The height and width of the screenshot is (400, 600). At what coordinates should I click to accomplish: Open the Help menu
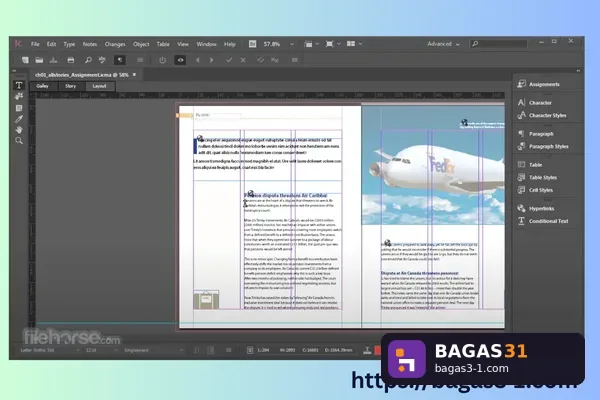230,44
